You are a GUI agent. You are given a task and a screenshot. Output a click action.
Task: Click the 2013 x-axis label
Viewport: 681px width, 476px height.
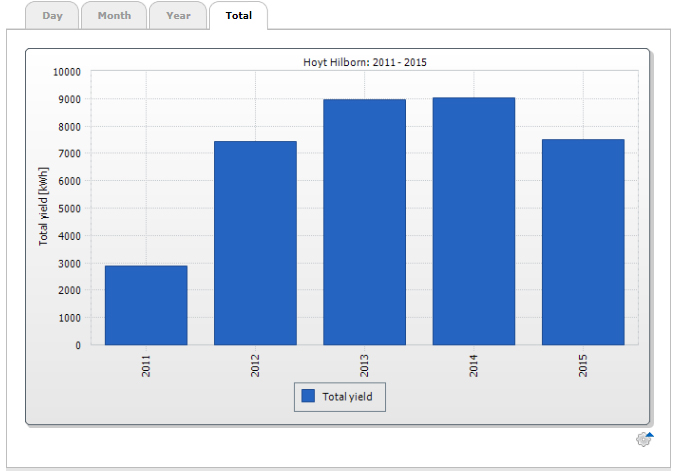coord(364,365)
